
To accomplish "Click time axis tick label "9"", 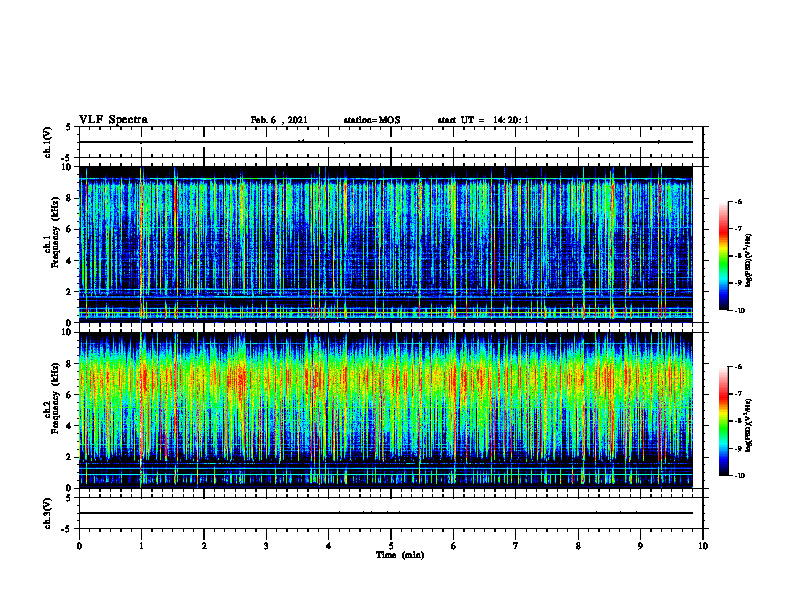I will tap(640, 546).
